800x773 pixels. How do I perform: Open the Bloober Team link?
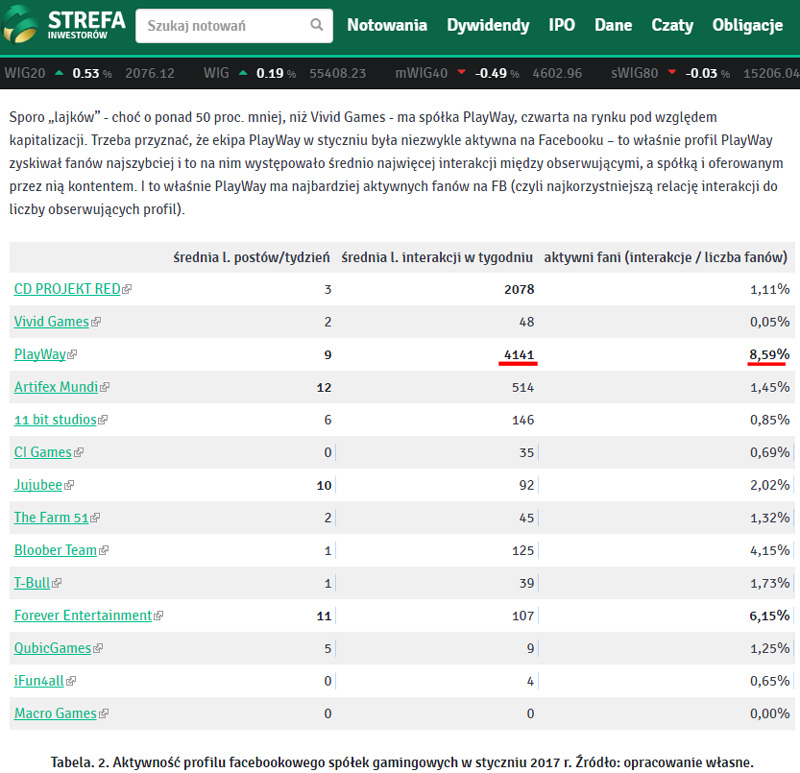click(55, 550)
